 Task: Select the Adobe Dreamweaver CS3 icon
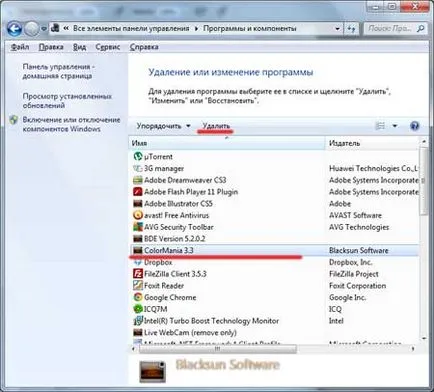click(138, 180)
